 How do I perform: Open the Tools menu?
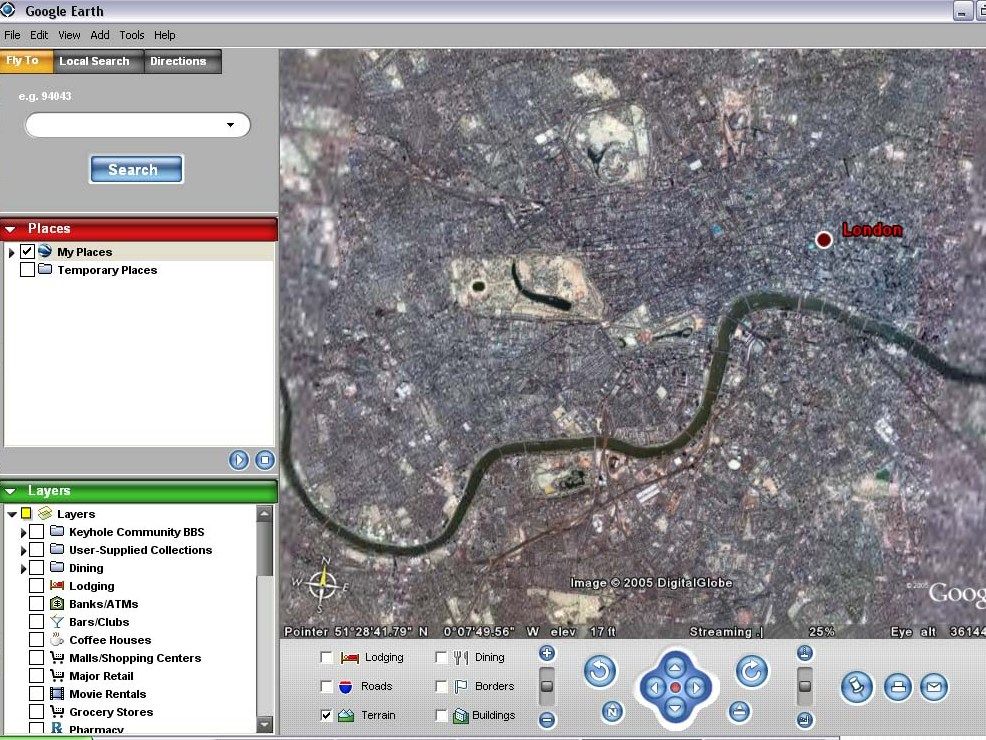131,34
